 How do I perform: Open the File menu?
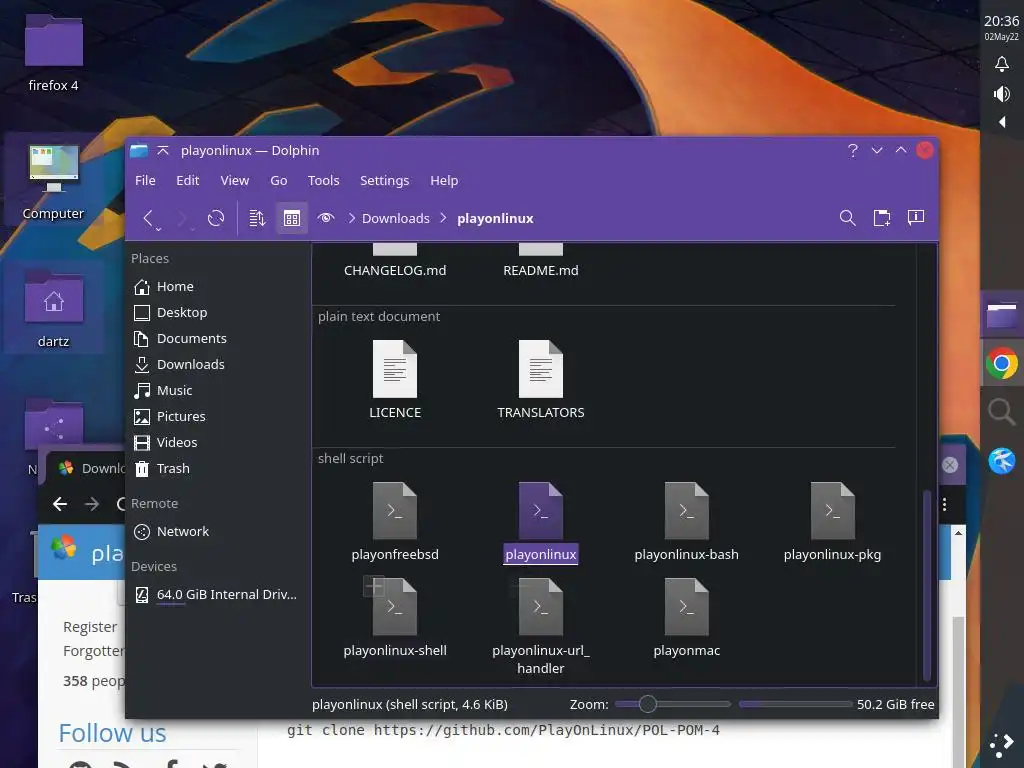tap(145, 180)
